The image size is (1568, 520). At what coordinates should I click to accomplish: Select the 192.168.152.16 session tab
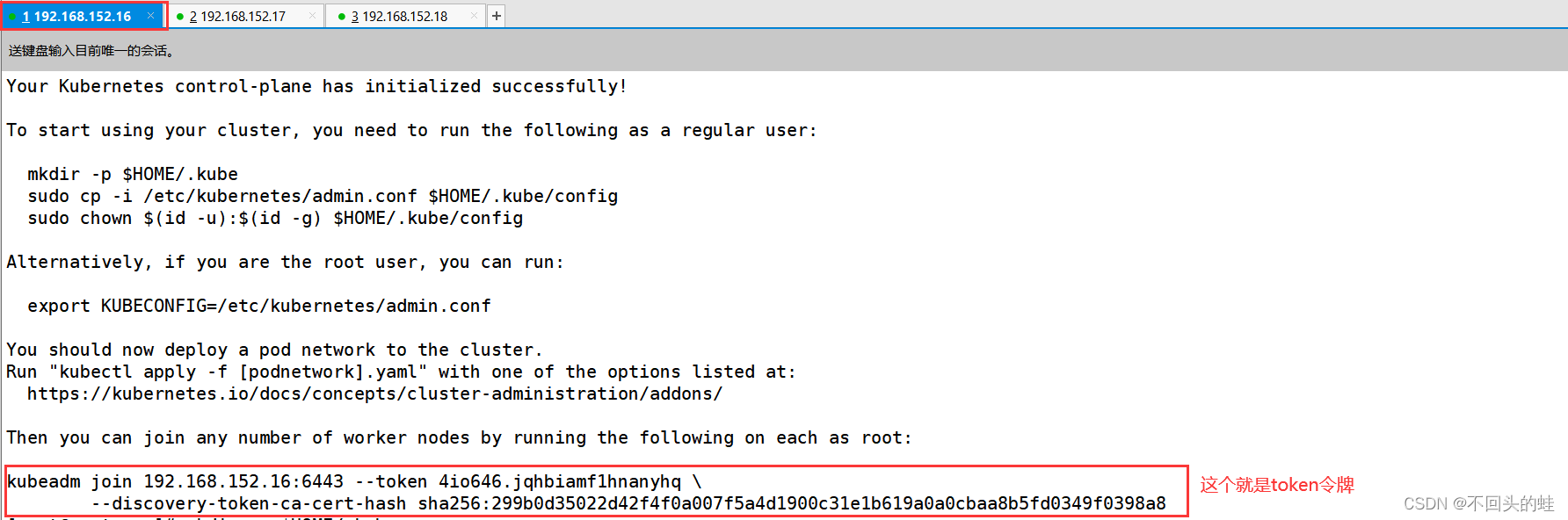[82, 17]
